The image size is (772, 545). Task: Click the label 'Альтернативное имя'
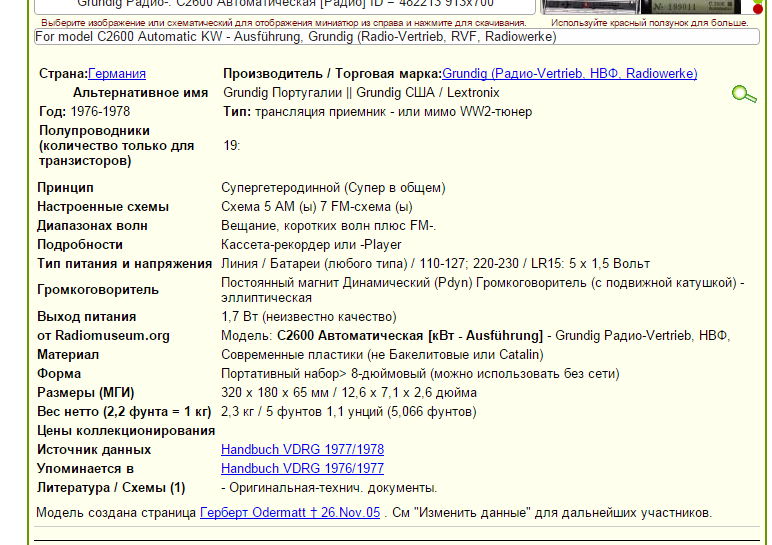(140, 93)
